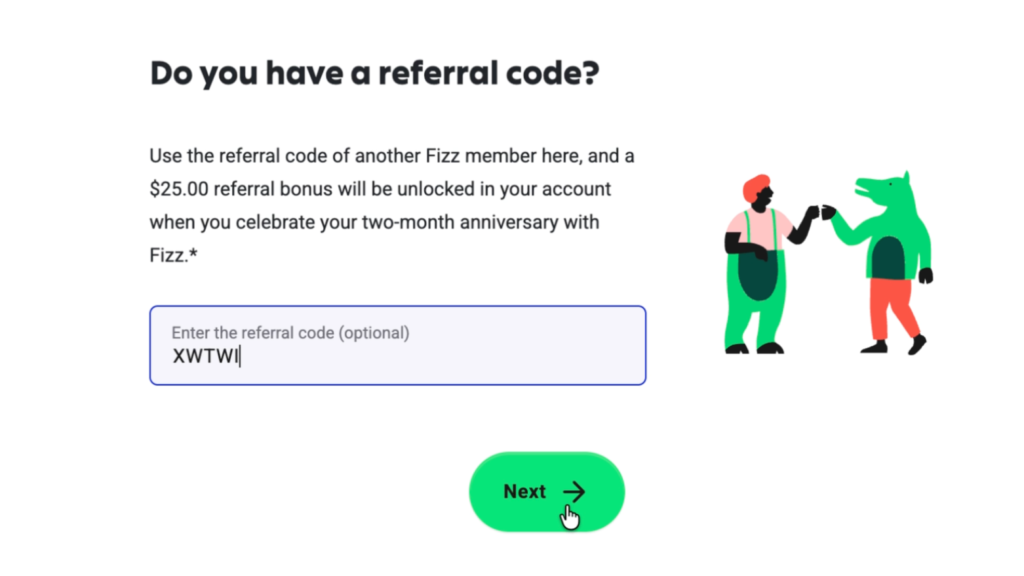This screenshot has width=1024, height=576.
Task: Click the 'Fizz.*' text with asterisk
Action: click(174, 255)
